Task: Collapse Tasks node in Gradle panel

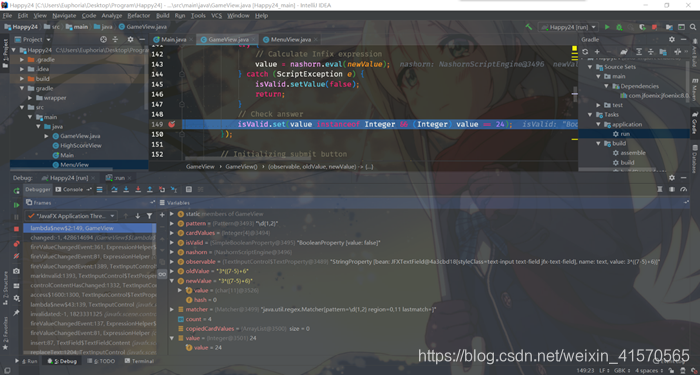Action: click(x=590, y=115)
